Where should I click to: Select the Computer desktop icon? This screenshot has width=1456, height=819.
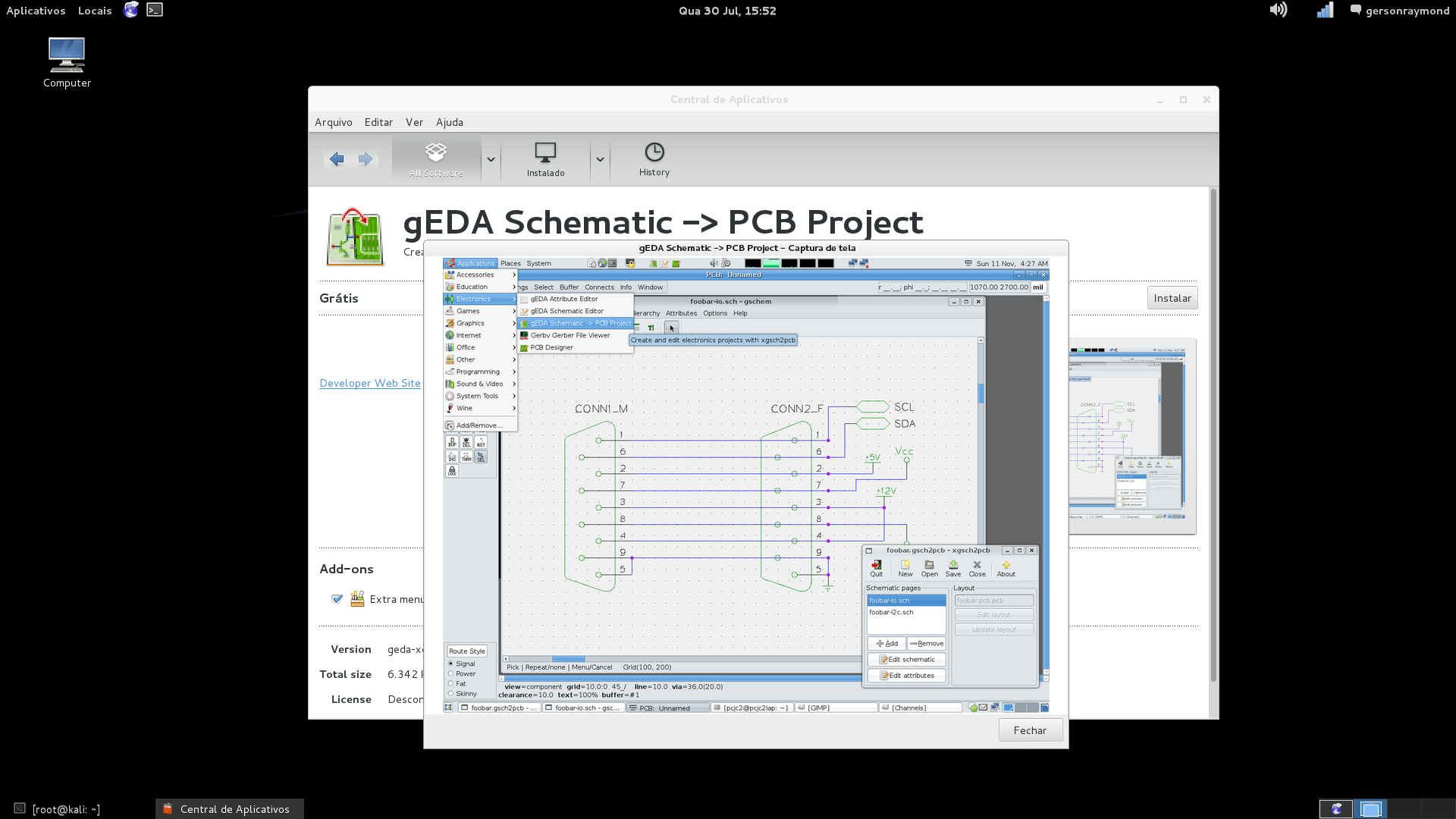coord(67,63)
